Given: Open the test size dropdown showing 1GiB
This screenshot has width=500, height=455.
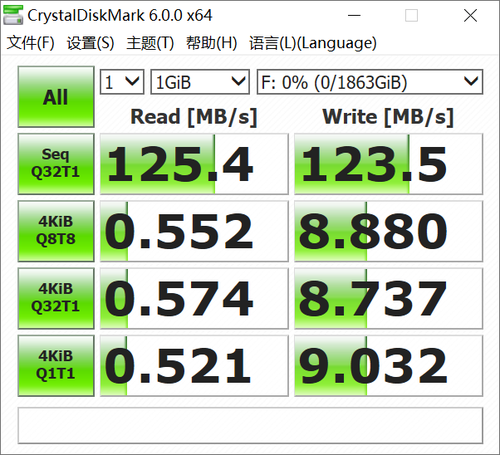Looking at the screenshot, I should click(200, 82).
